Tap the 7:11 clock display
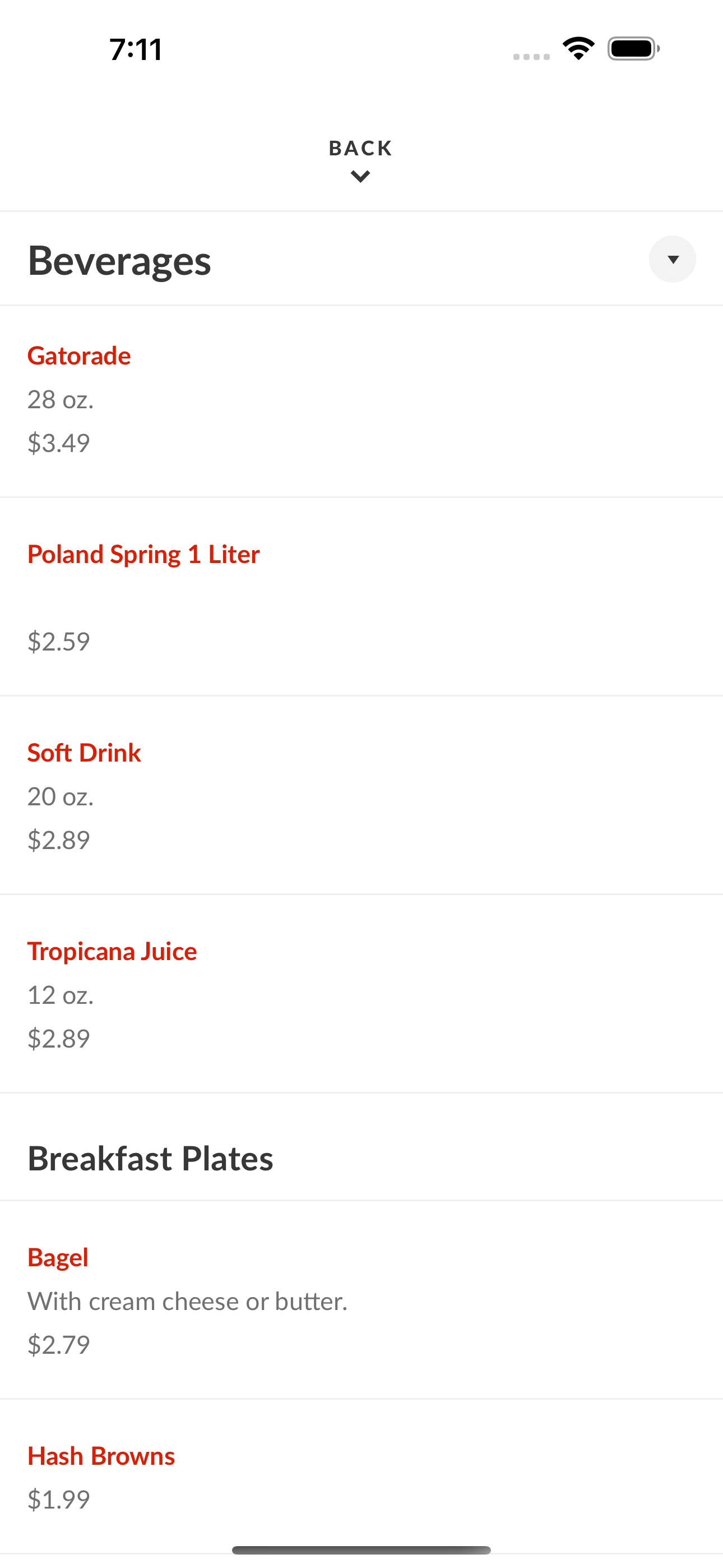Viewport: 723px width, 1568px height. [x=136, y=49]
